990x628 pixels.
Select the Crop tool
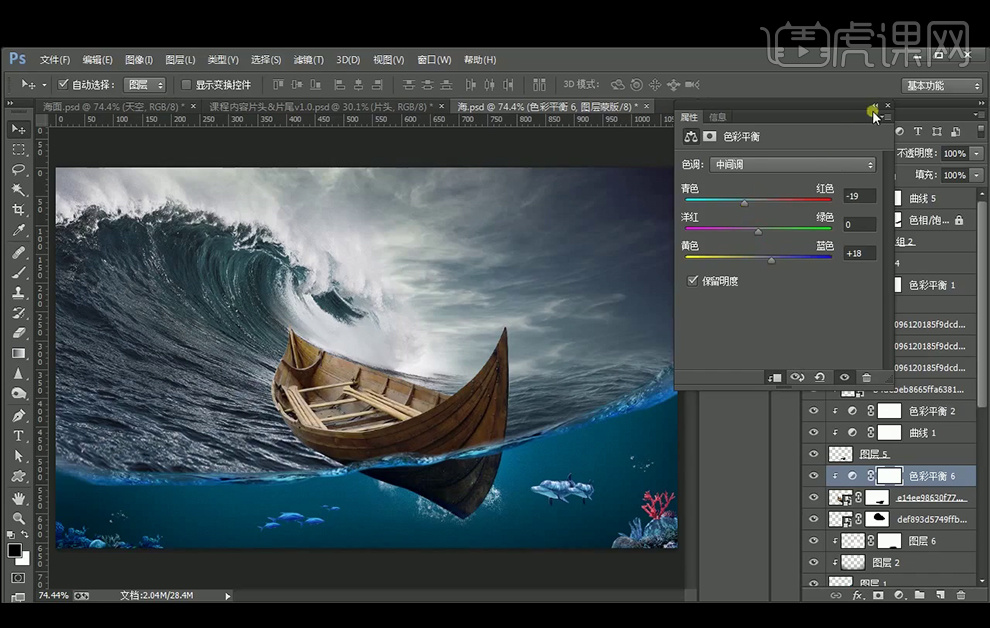(18, 210)
